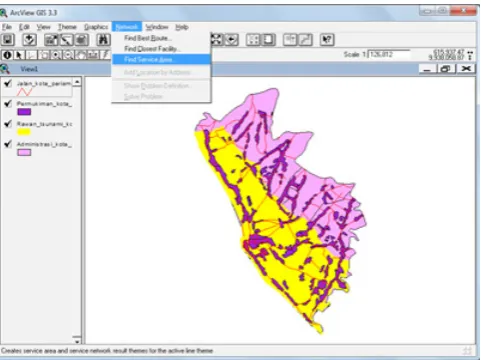Toggle Rawan_tsunami theme checkbox

coord(8,124)
